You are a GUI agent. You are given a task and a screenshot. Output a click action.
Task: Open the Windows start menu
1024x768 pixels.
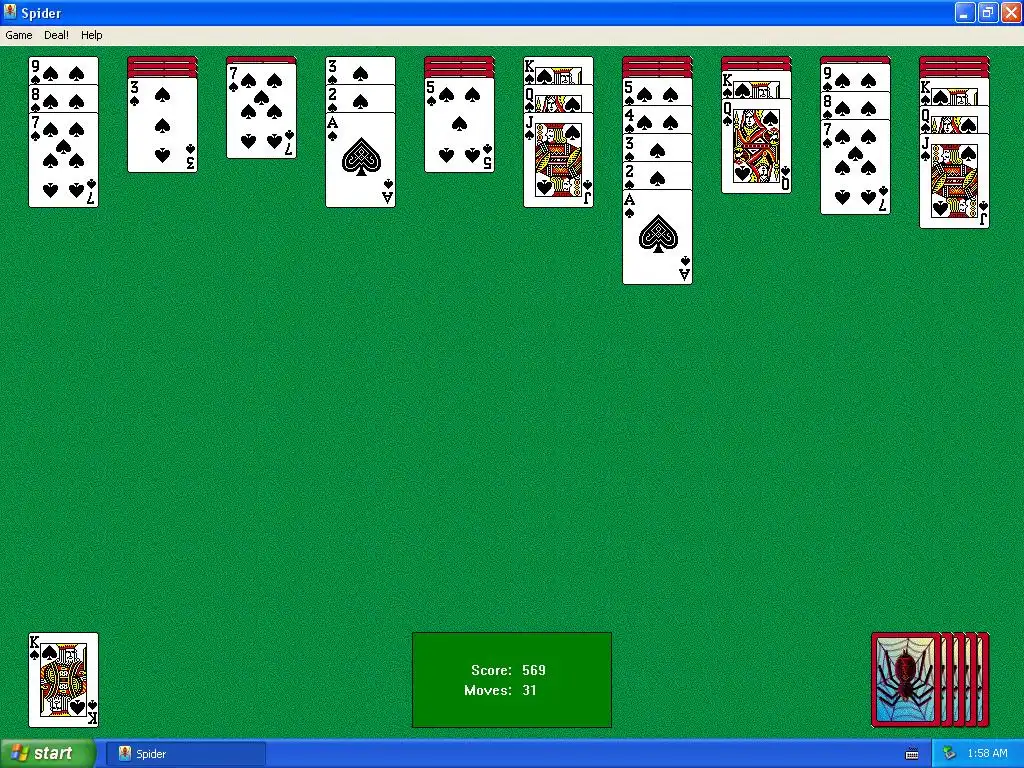click(48, 754)
